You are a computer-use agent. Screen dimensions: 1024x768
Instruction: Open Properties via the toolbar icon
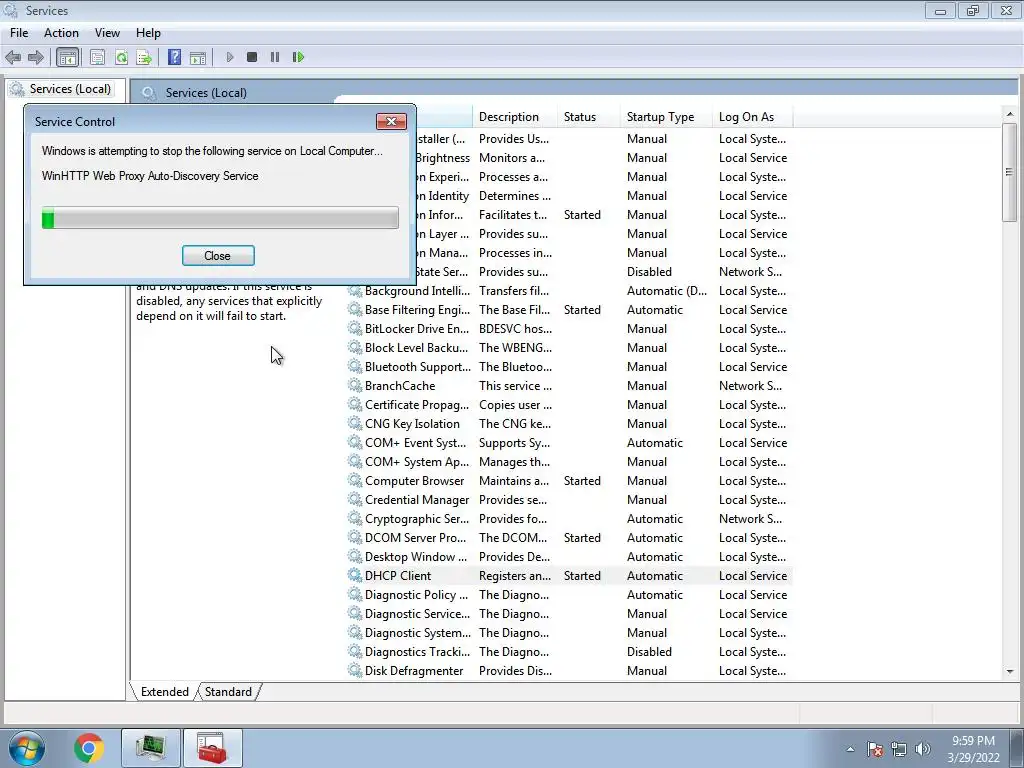[x=97, y=57]
